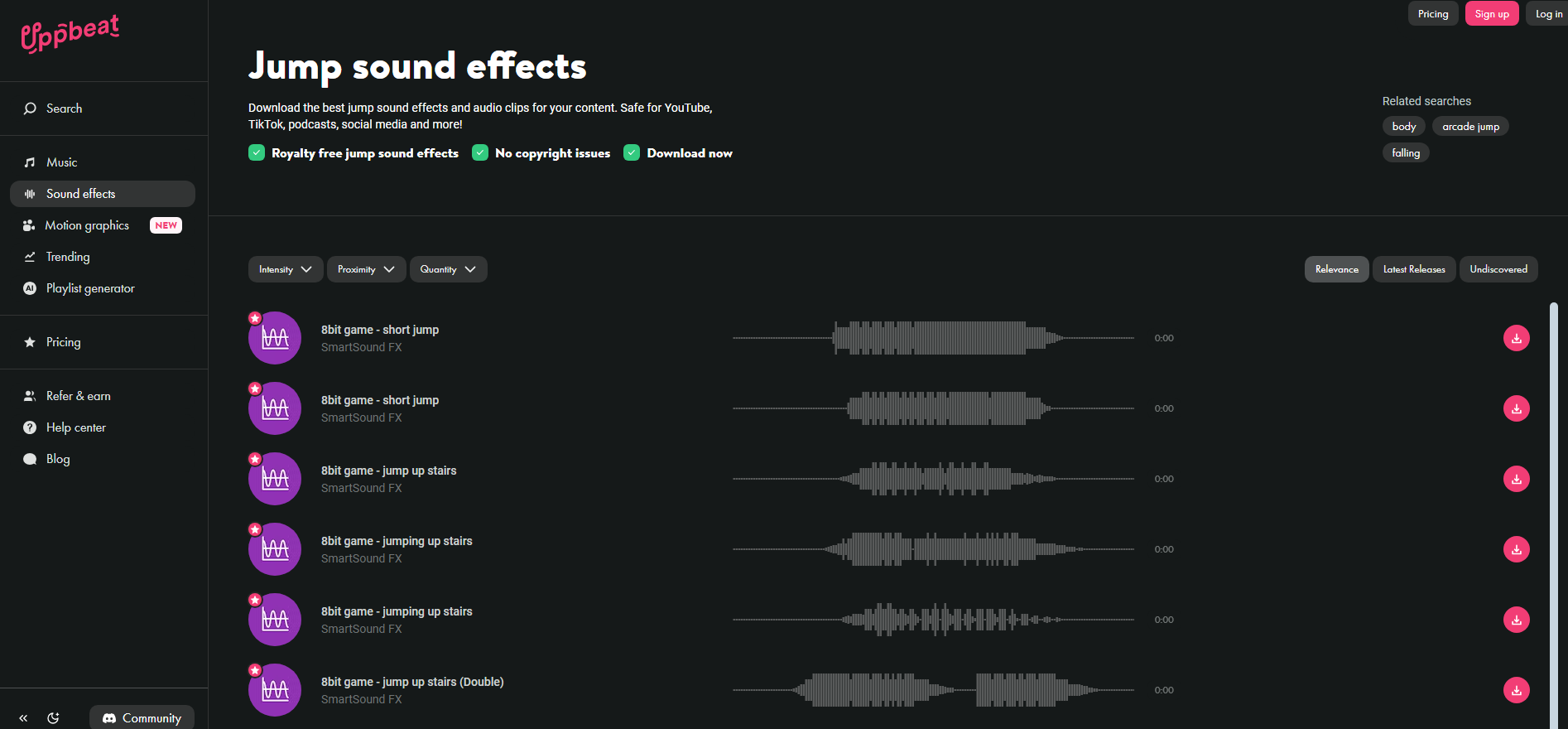Collapse the sidebar with double-chevron icon
This screenshot has height=729, width=1568.
point(23,718)
